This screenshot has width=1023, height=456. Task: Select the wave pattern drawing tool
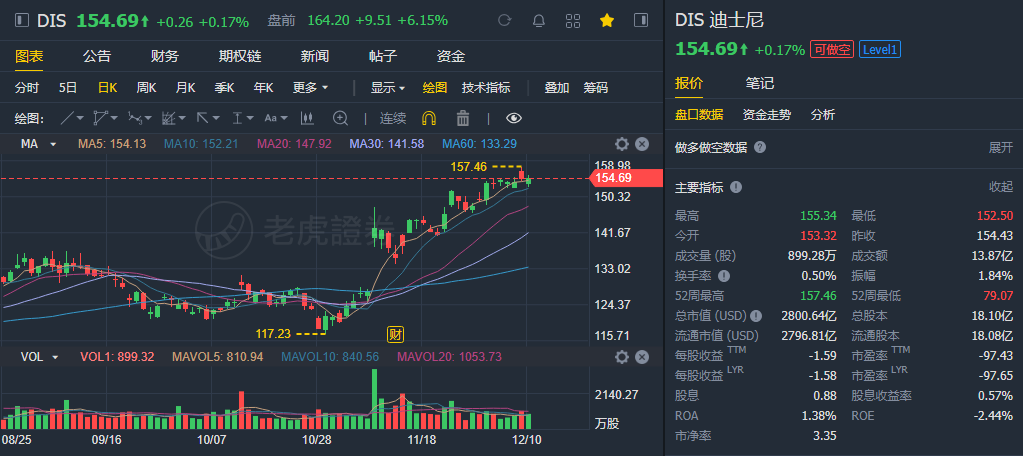[x=134, y=118]
